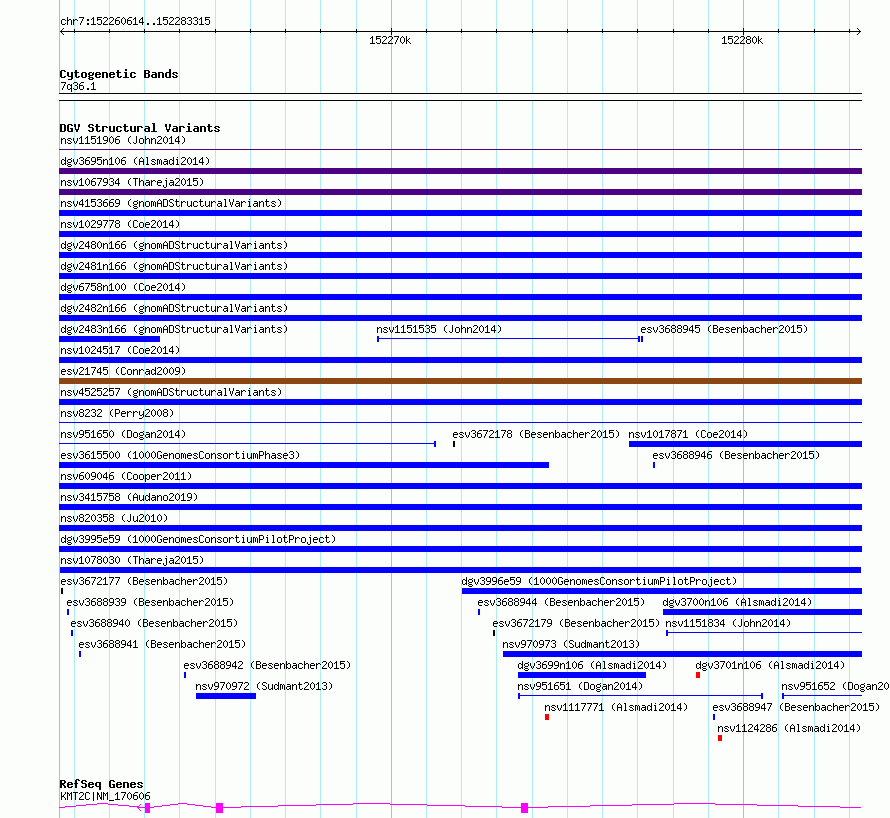Click the nsv1017871 (Coe2014) blue bar
This screenshot has width=890, height=818.
[745, 444]
